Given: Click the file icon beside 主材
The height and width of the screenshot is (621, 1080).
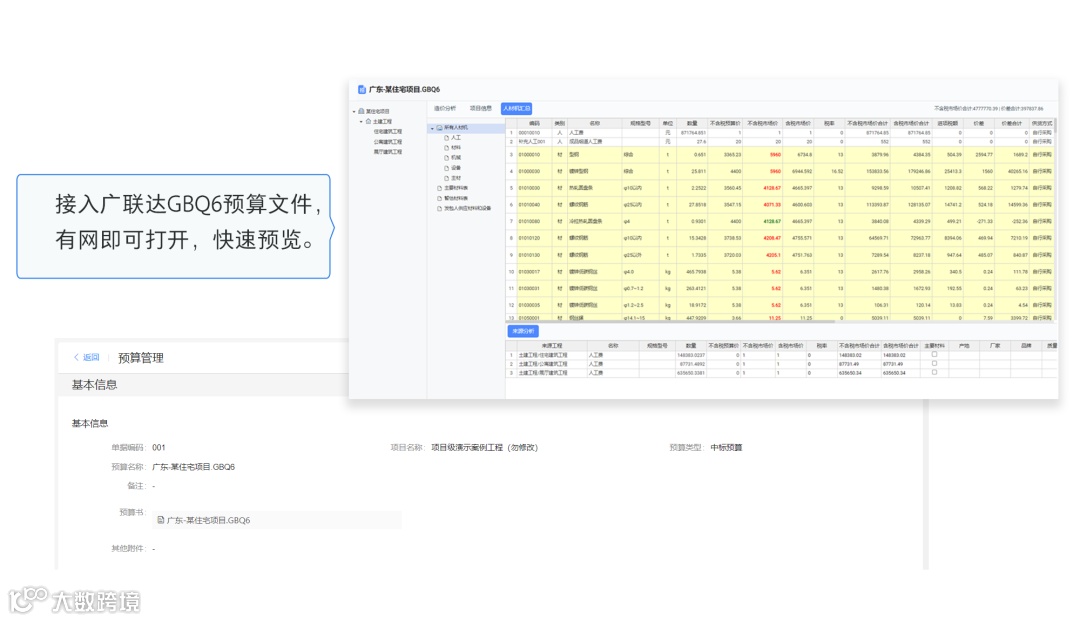Looking at the screenshot, I should point(446,178).
